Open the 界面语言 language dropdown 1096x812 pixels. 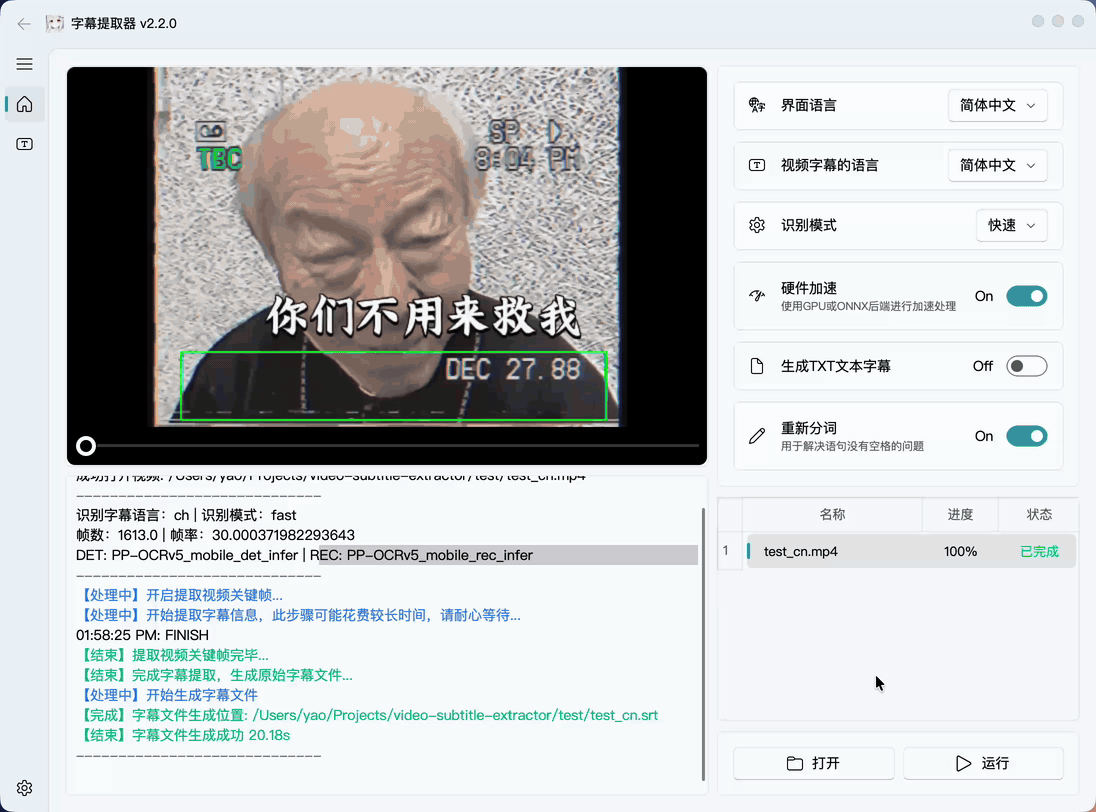pos(997,105)
